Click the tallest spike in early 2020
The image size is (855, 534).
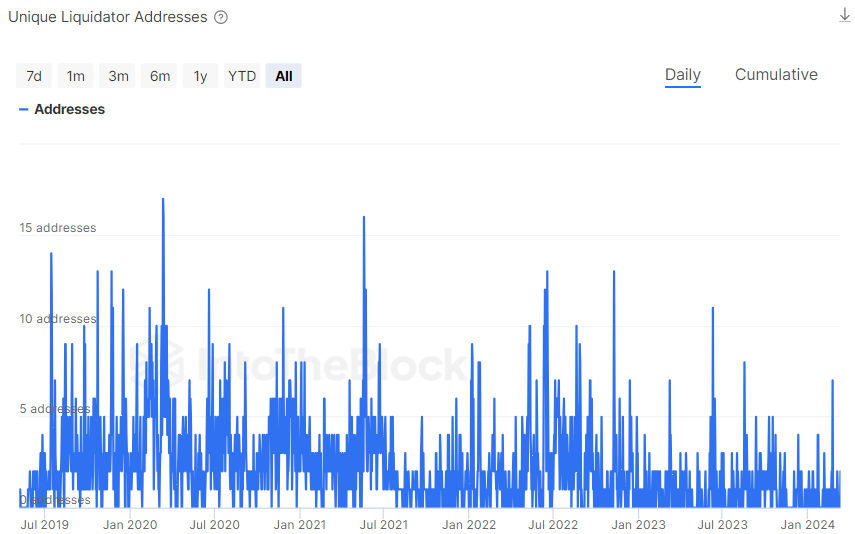pyautogui.click(x=163, y=200)
